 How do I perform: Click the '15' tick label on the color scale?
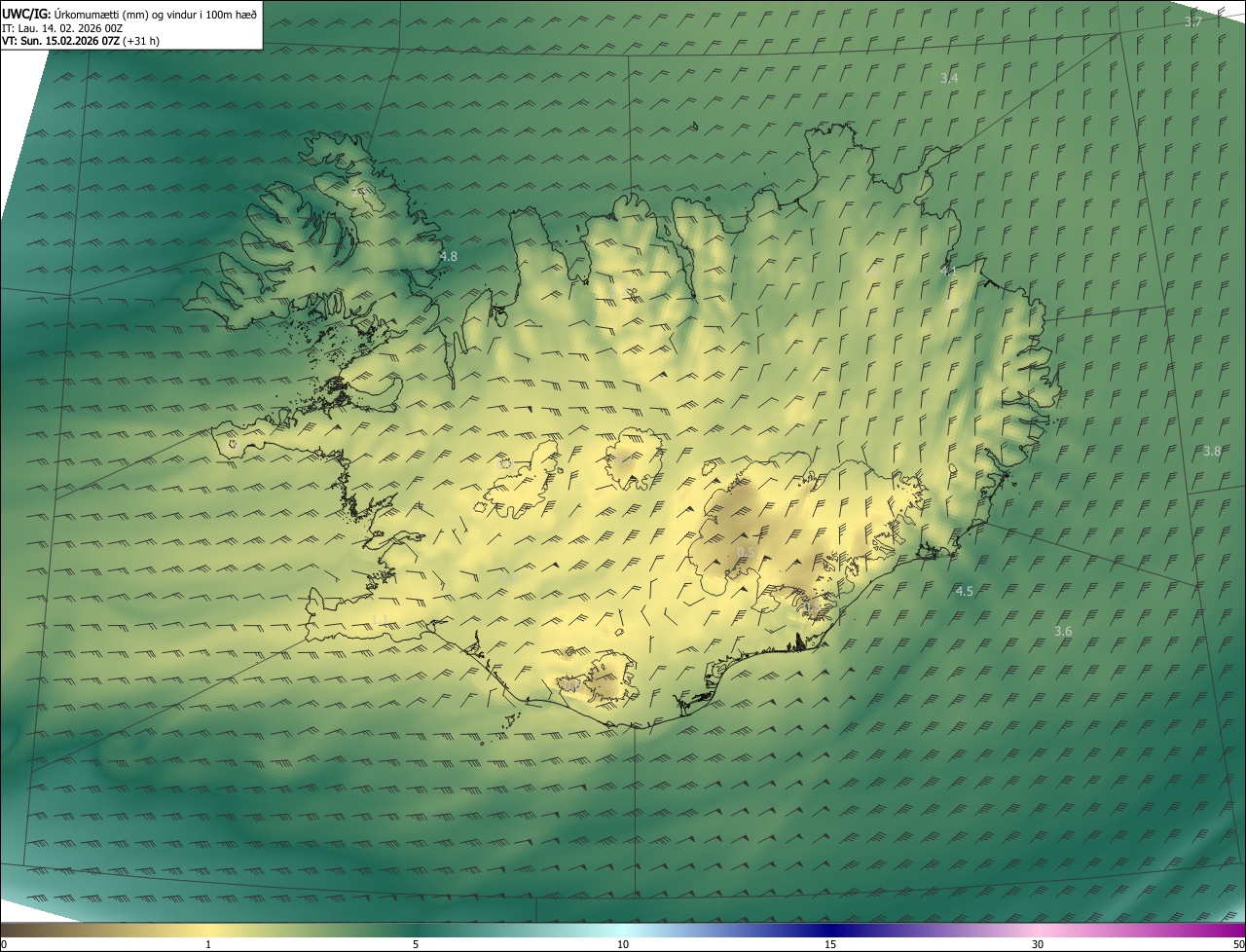tap(830, 944)
